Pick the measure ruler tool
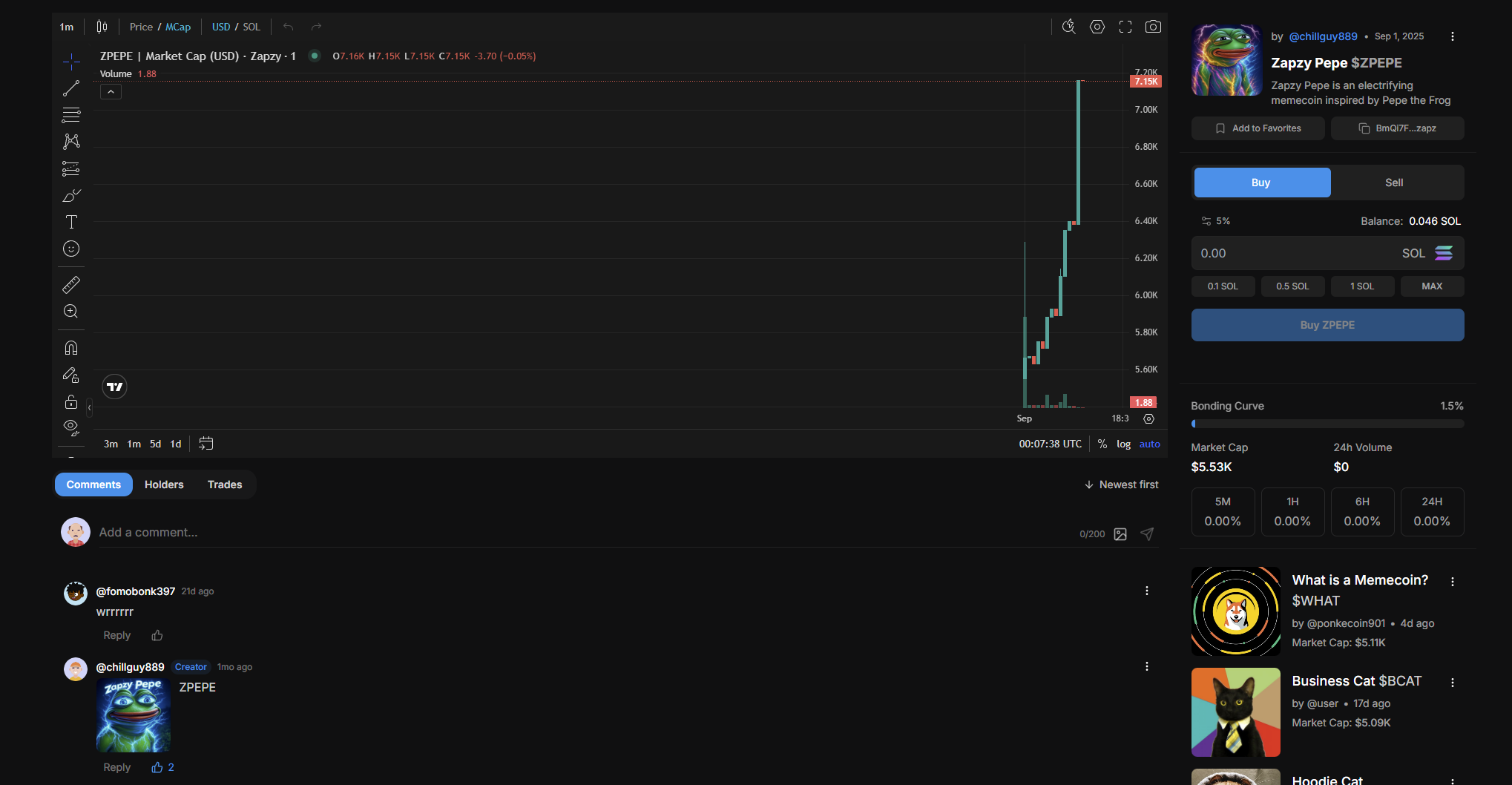 [70, 283]
